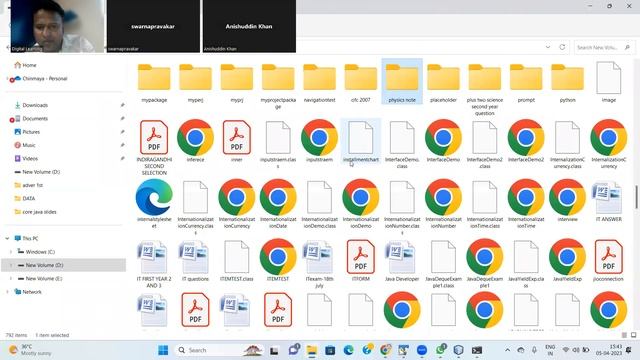The image size is (640, 360).
Task: Click the Search New Volume box
Action: (x=604, y=47)
